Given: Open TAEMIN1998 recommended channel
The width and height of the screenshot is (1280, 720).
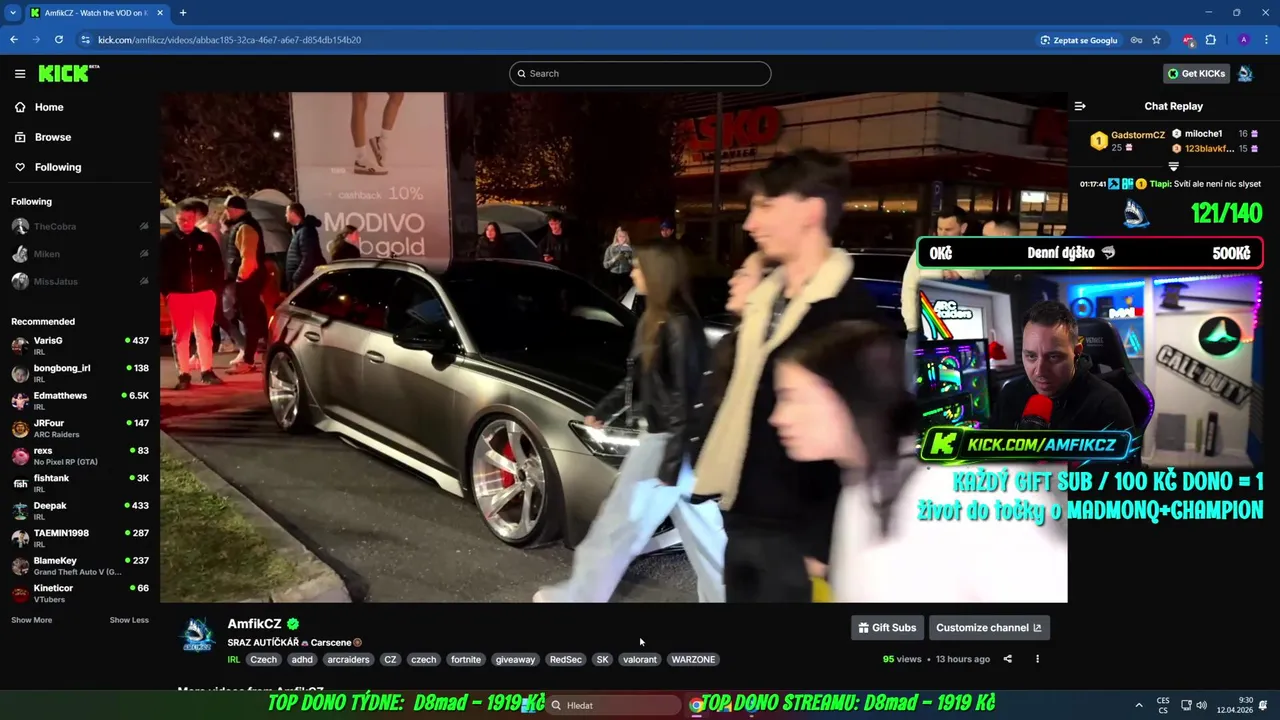Looking at the screenshot, I should (x=79, y=538).
